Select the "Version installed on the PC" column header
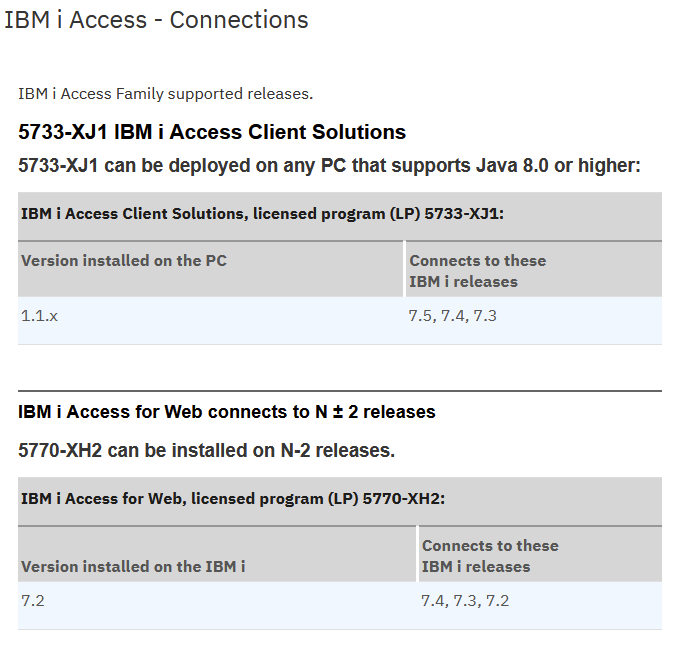 coord(124,261)
